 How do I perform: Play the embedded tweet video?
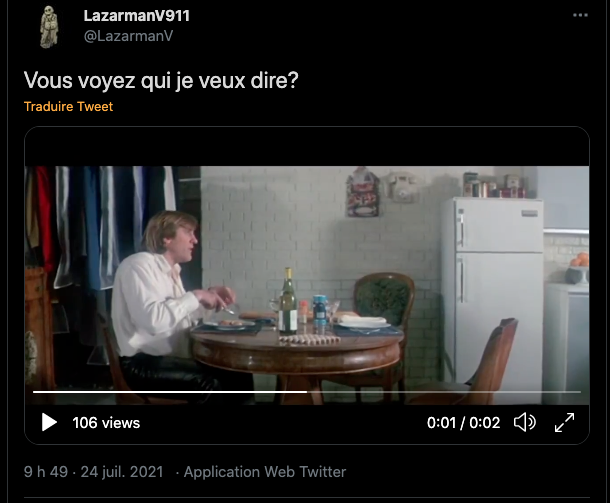pos(49,422)
